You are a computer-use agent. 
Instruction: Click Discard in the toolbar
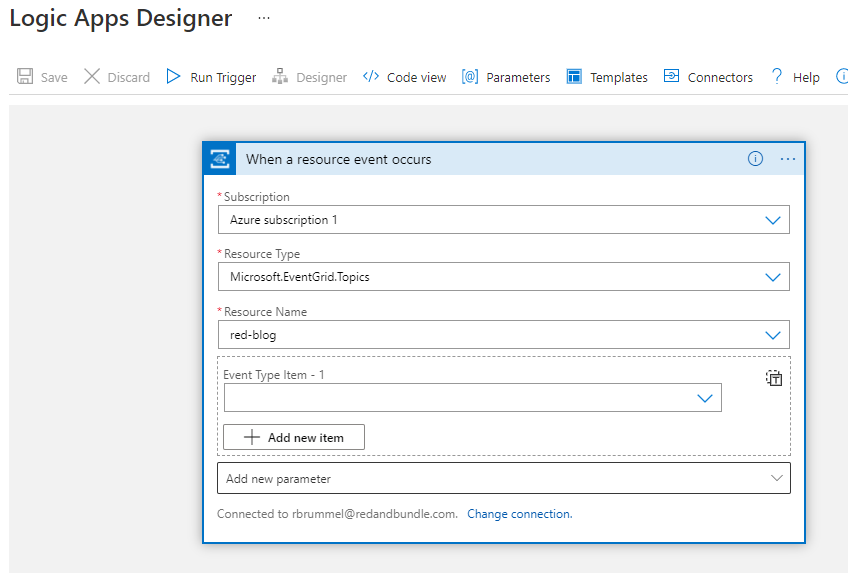pos(117,77)
